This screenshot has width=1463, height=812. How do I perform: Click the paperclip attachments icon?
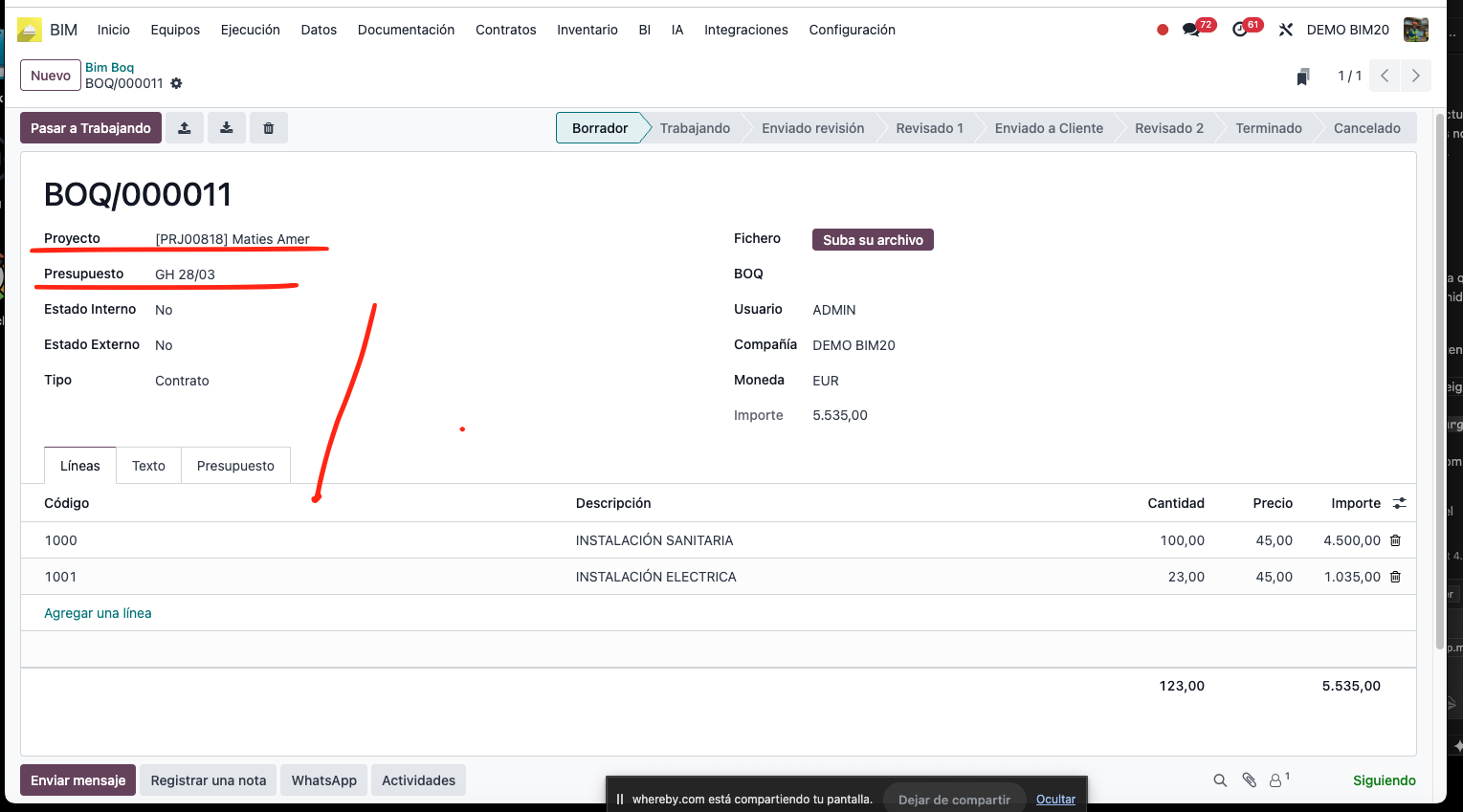[1249, 780]
